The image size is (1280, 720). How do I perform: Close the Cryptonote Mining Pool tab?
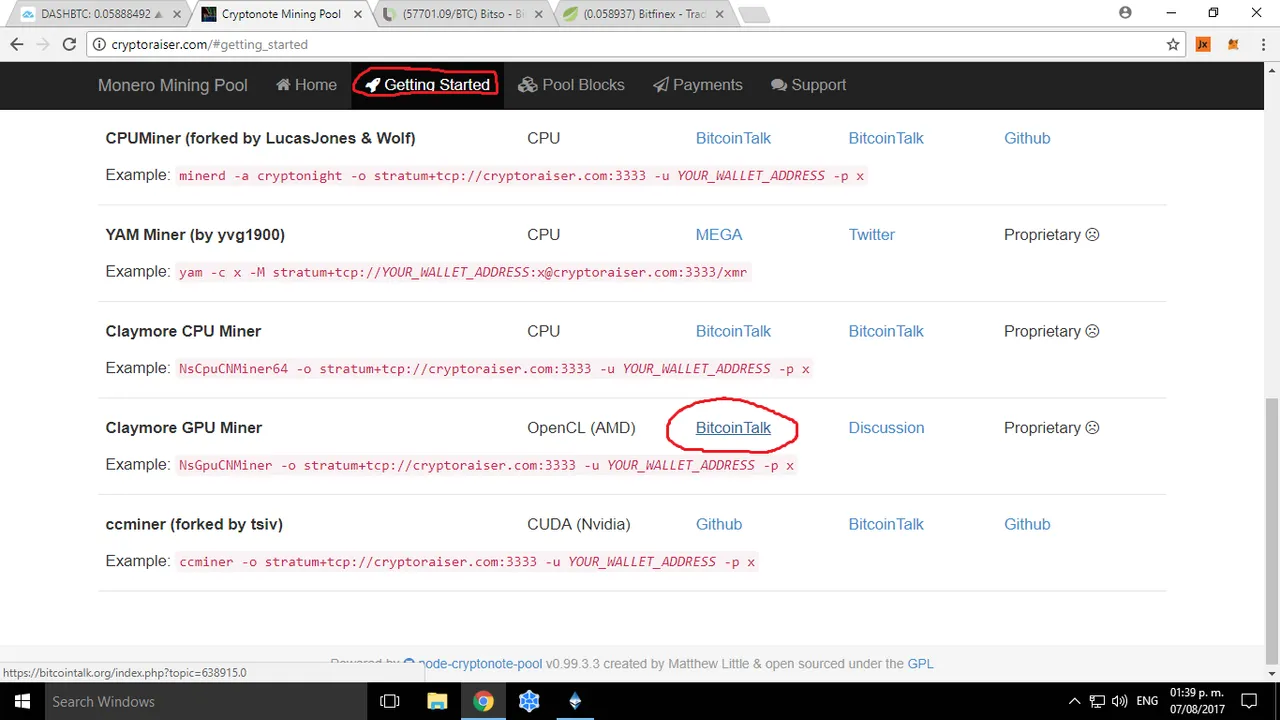358,14
